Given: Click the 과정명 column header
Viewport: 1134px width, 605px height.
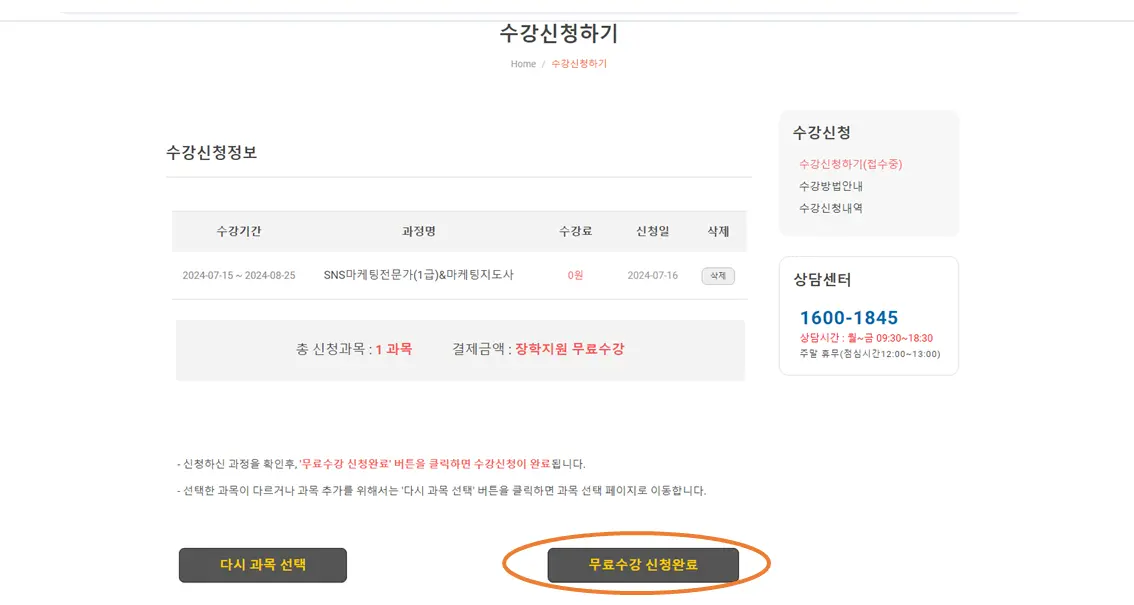Looking at the screenshot, I should pyautogui.click(x=419, y=231).
